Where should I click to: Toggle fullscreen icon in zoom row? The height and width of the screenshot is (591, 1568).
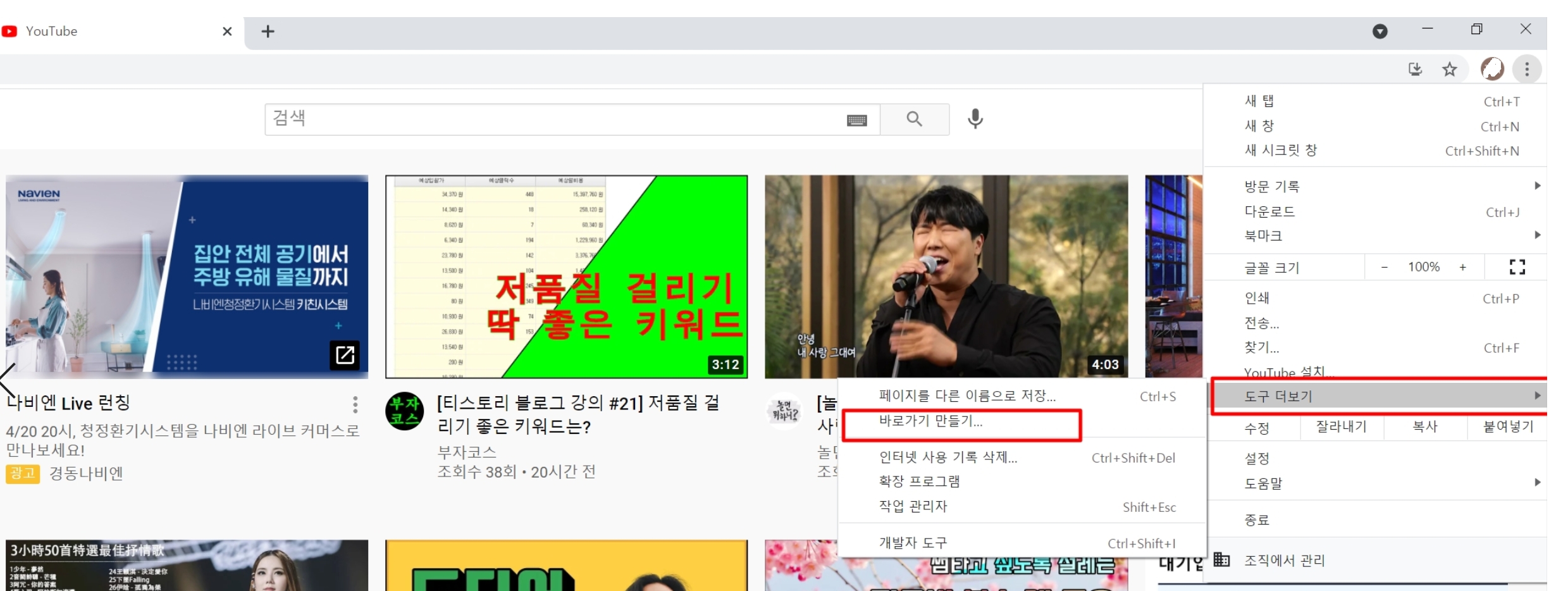(1517, 267)
